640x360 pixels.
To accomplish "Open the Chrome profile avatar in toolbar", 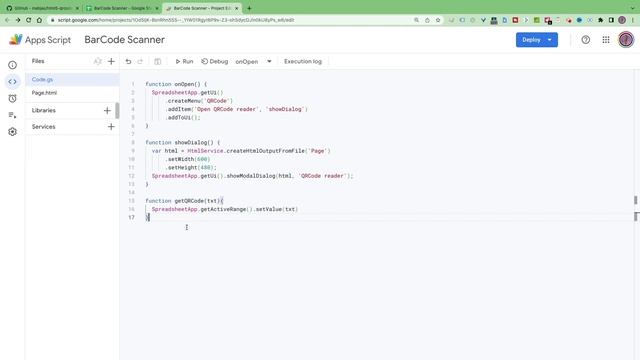I will (622, 20).
